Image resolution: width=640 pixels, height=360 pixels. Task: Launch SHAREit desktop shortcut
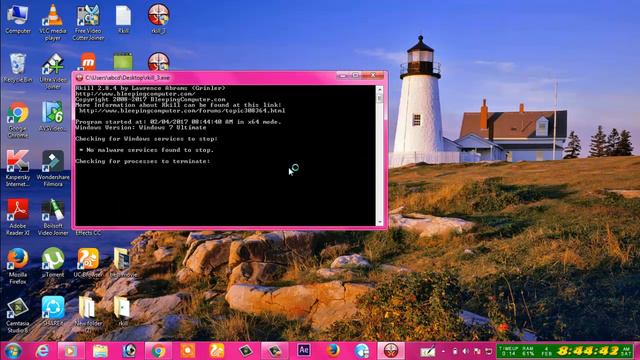(53, 311)
